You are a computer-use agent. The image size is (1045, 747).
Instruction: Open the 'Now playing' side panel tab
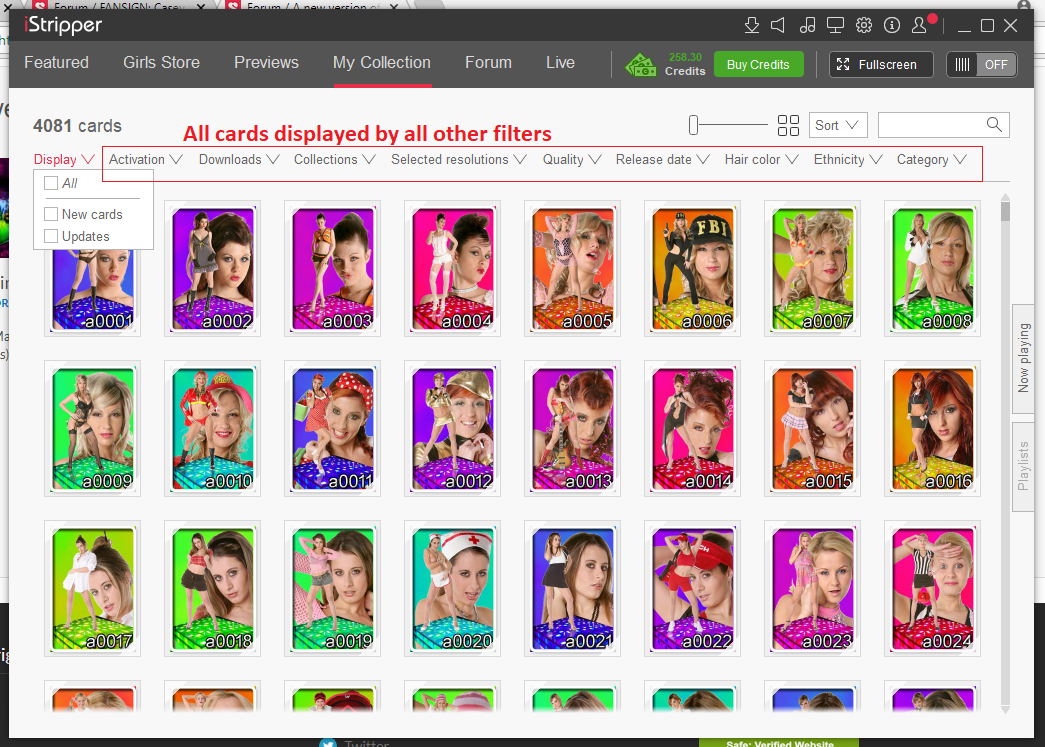coord(1023,358)
